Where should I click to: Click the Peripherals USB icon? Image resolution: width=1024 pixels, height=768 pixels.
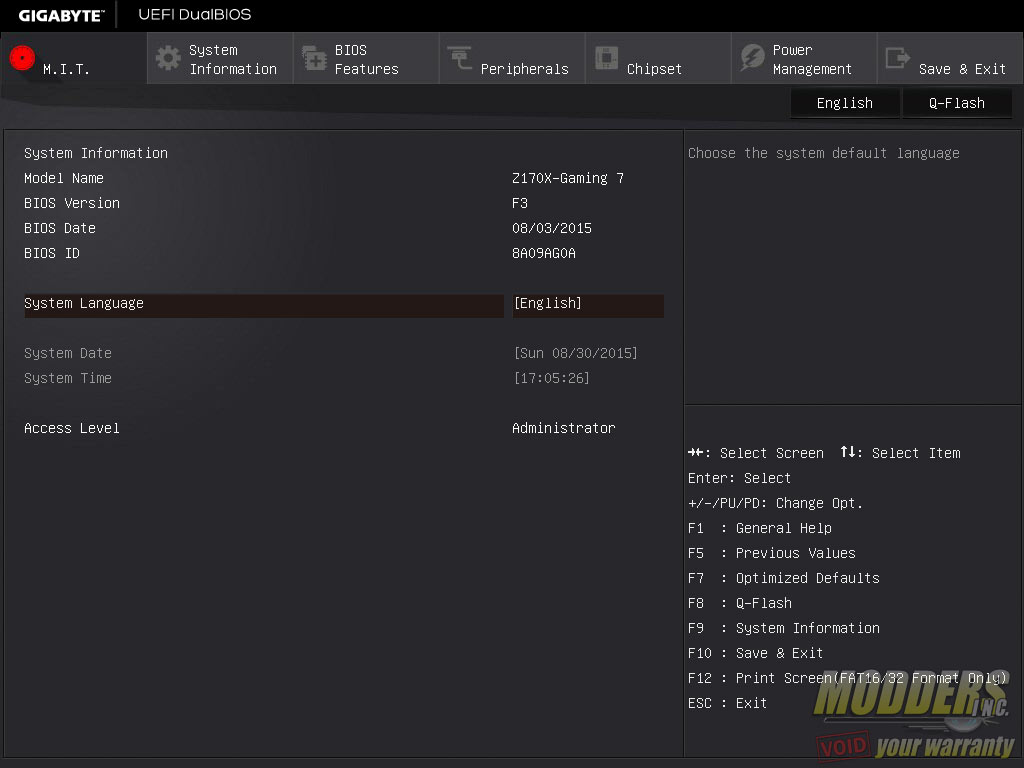point(460,58)
